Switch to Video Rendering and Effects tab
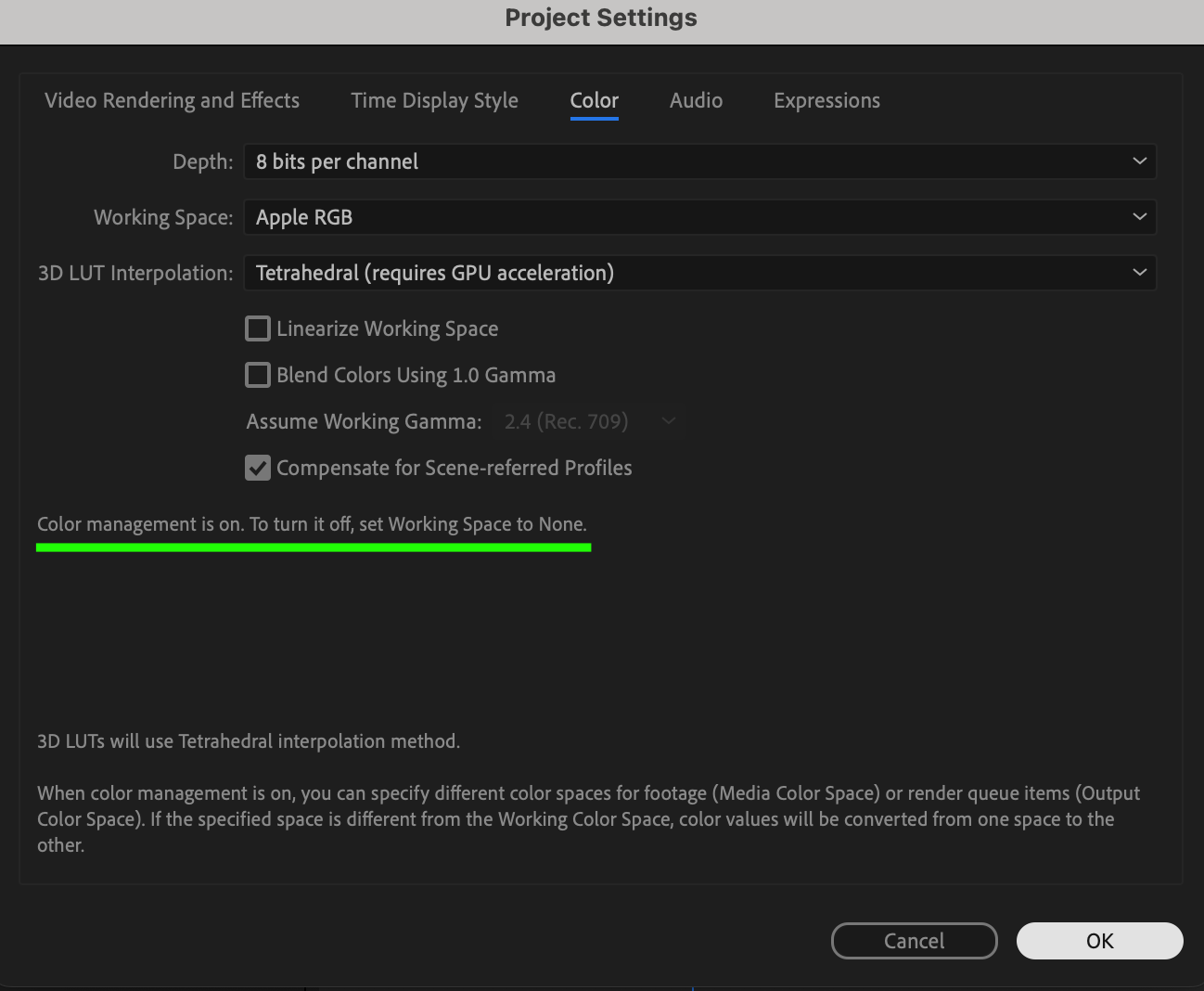The height and width of the screenshot is (991, 1204). (172, 100)
